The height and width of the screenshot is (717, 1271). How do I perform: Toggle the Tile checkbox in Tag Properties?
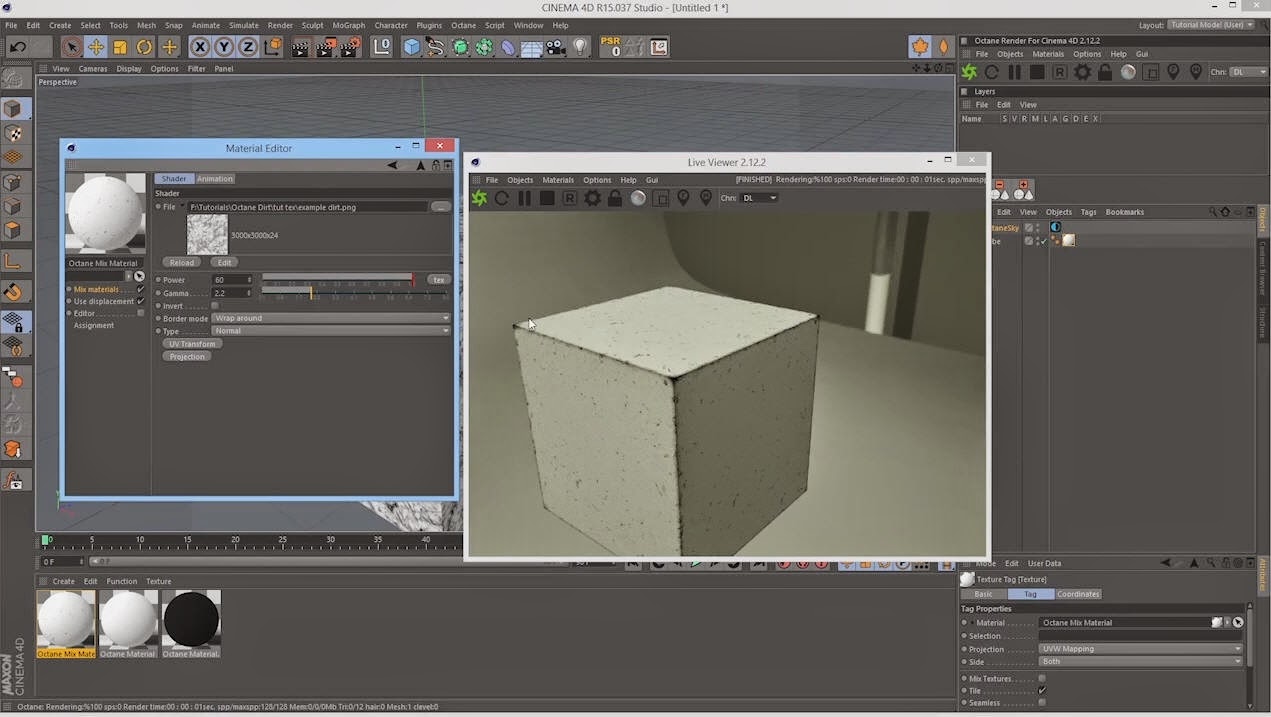pos(1042,690)
